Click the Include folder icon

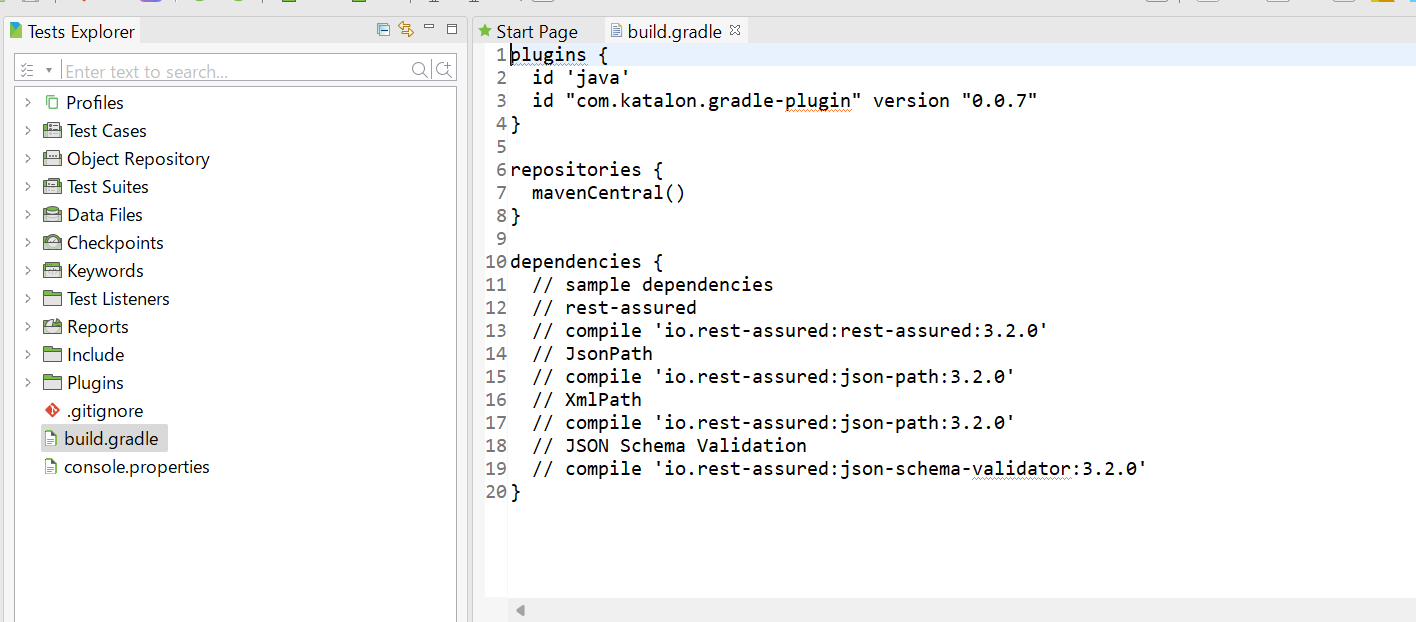click(x=52, y=354)
